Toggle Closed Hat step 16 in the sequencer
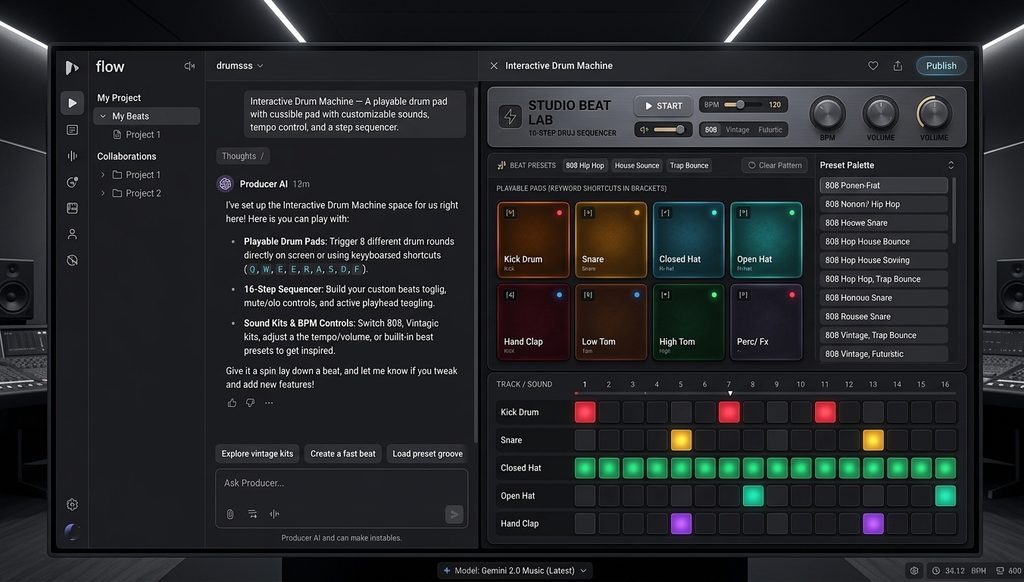This screenshot has height=582, width=1024. [945, 468]
